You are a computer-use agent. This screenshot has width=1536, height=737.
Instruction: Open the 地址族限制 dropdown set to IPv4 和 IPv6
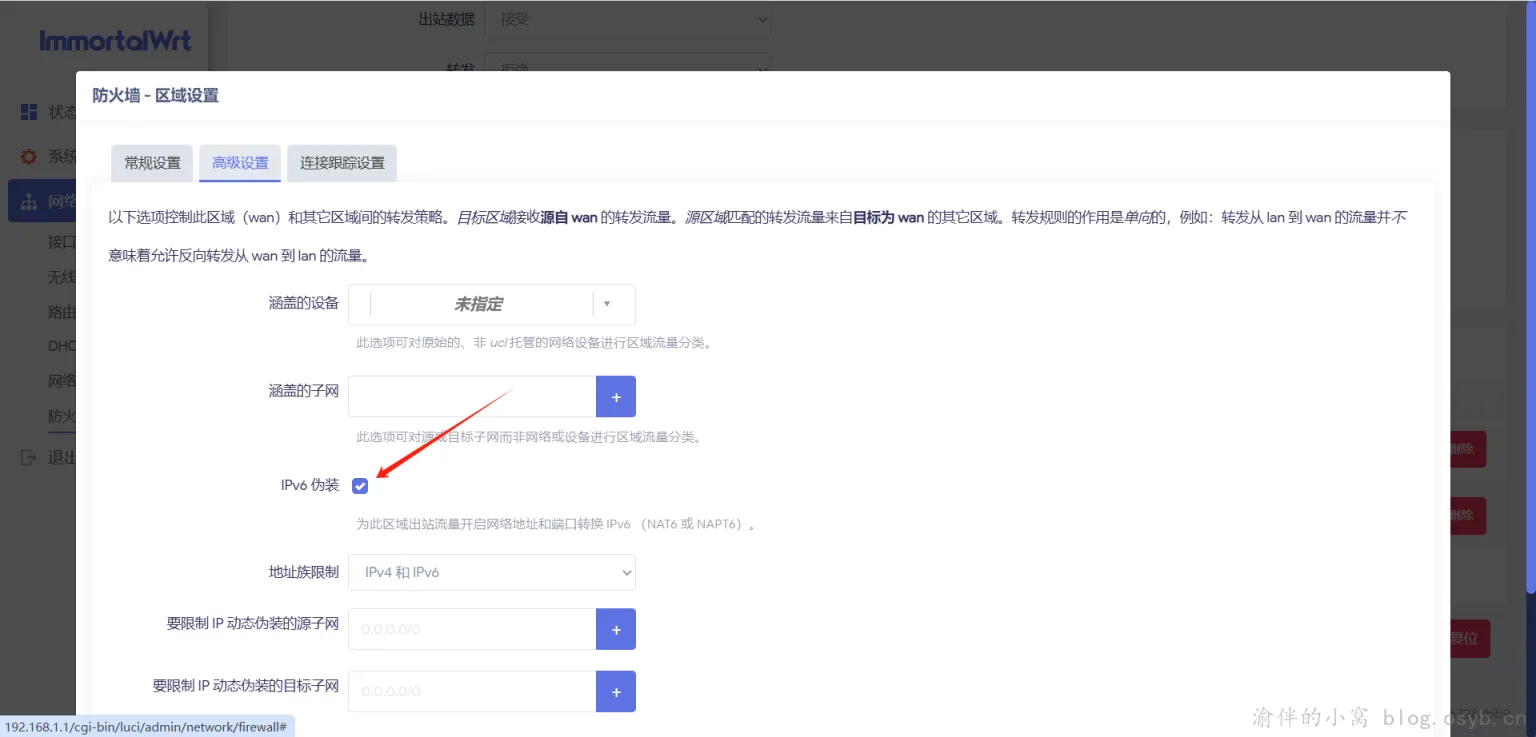pos(491,572)
